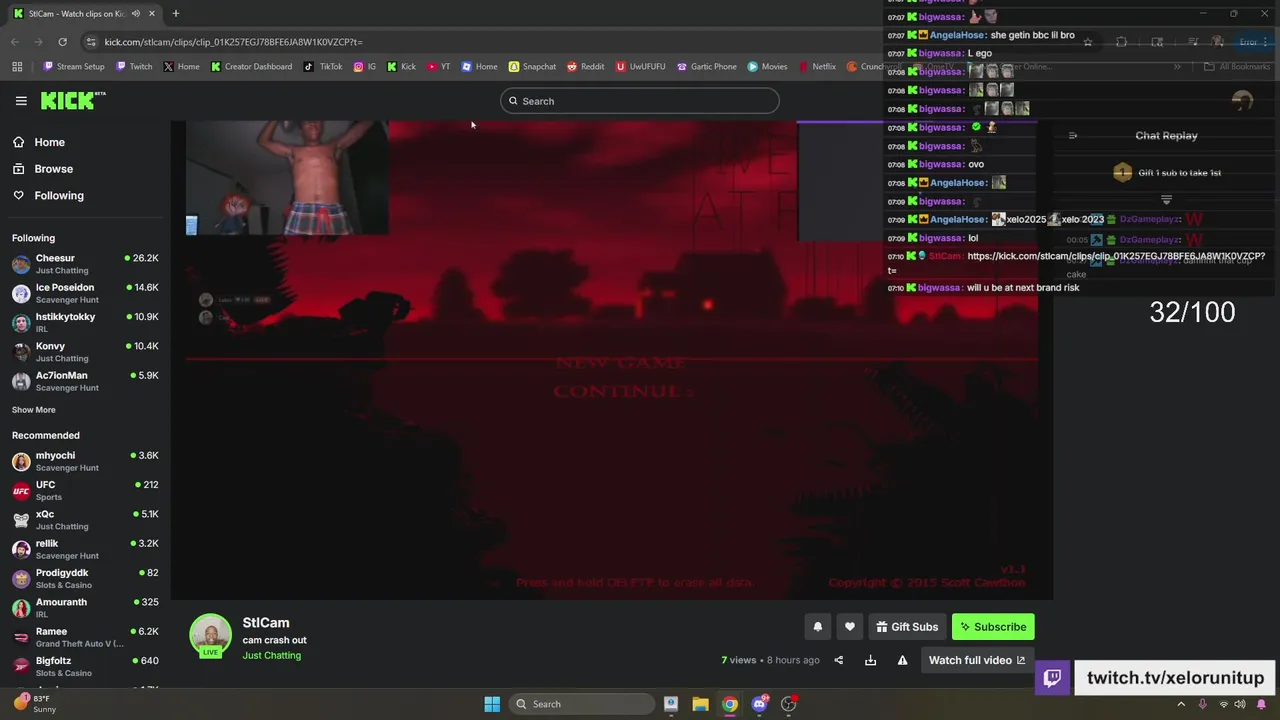Open UwUFUFU bookmark

641,67
